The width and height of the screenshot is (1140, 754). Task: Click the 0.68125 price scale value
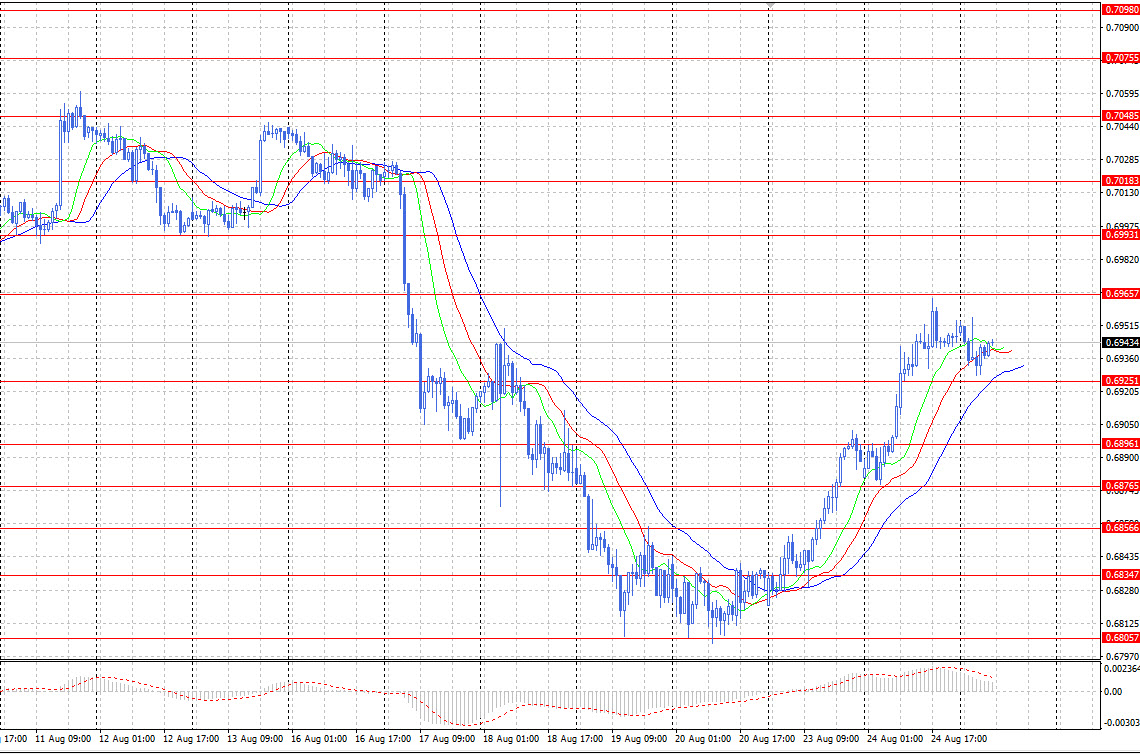click(1122, 624)
